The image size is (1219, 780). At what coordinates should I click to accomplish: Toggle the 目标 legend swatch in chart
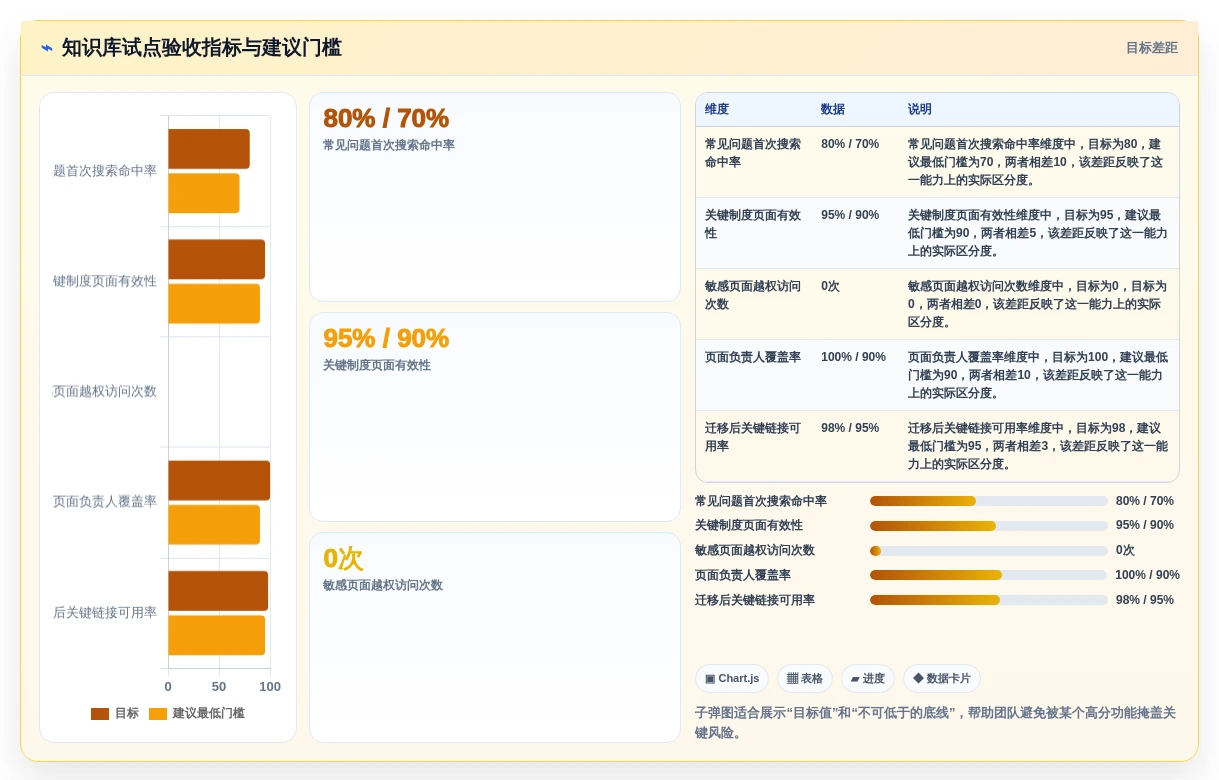pyautogui.click(x=100, y=714)
